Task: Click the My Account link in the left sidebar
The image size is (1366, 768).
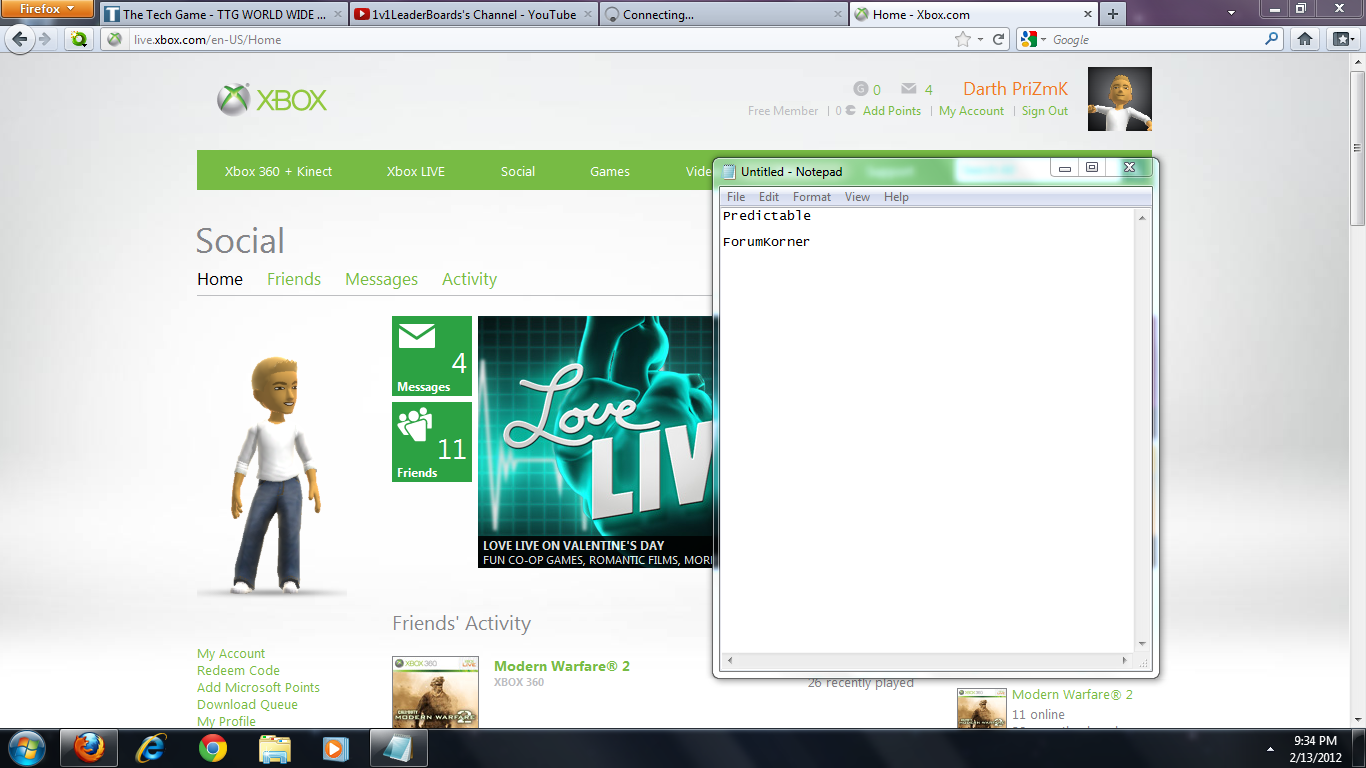Action: coord(231,653)
